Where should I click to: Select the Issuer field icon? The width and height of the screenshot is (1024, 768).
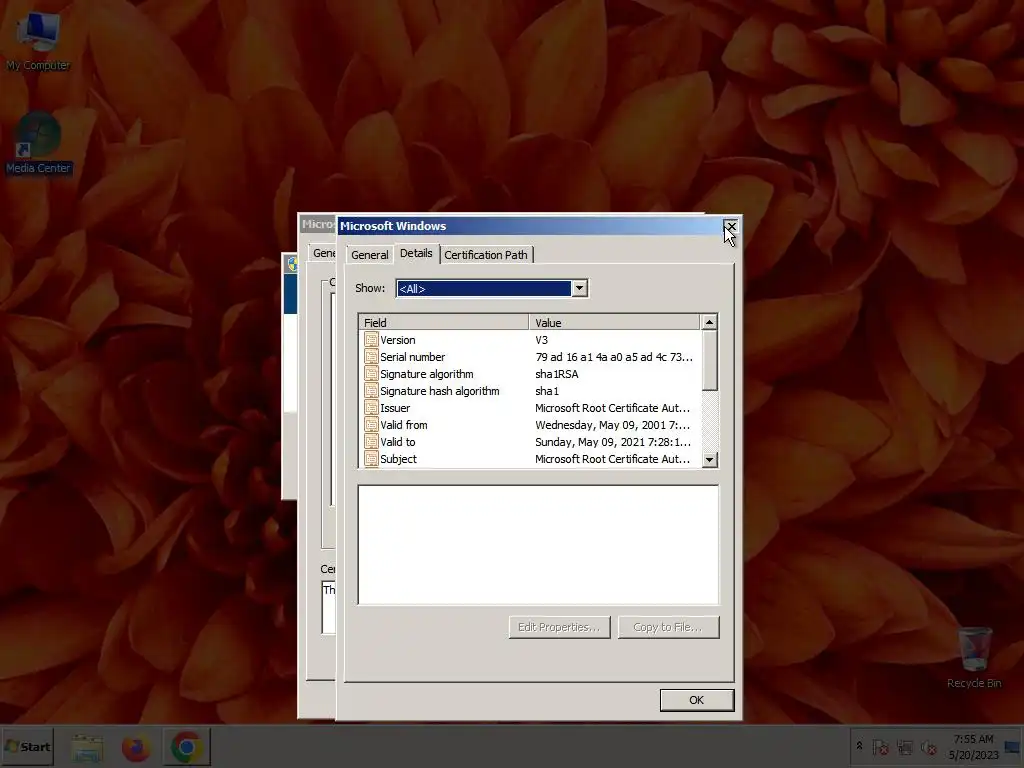point(371,408)
